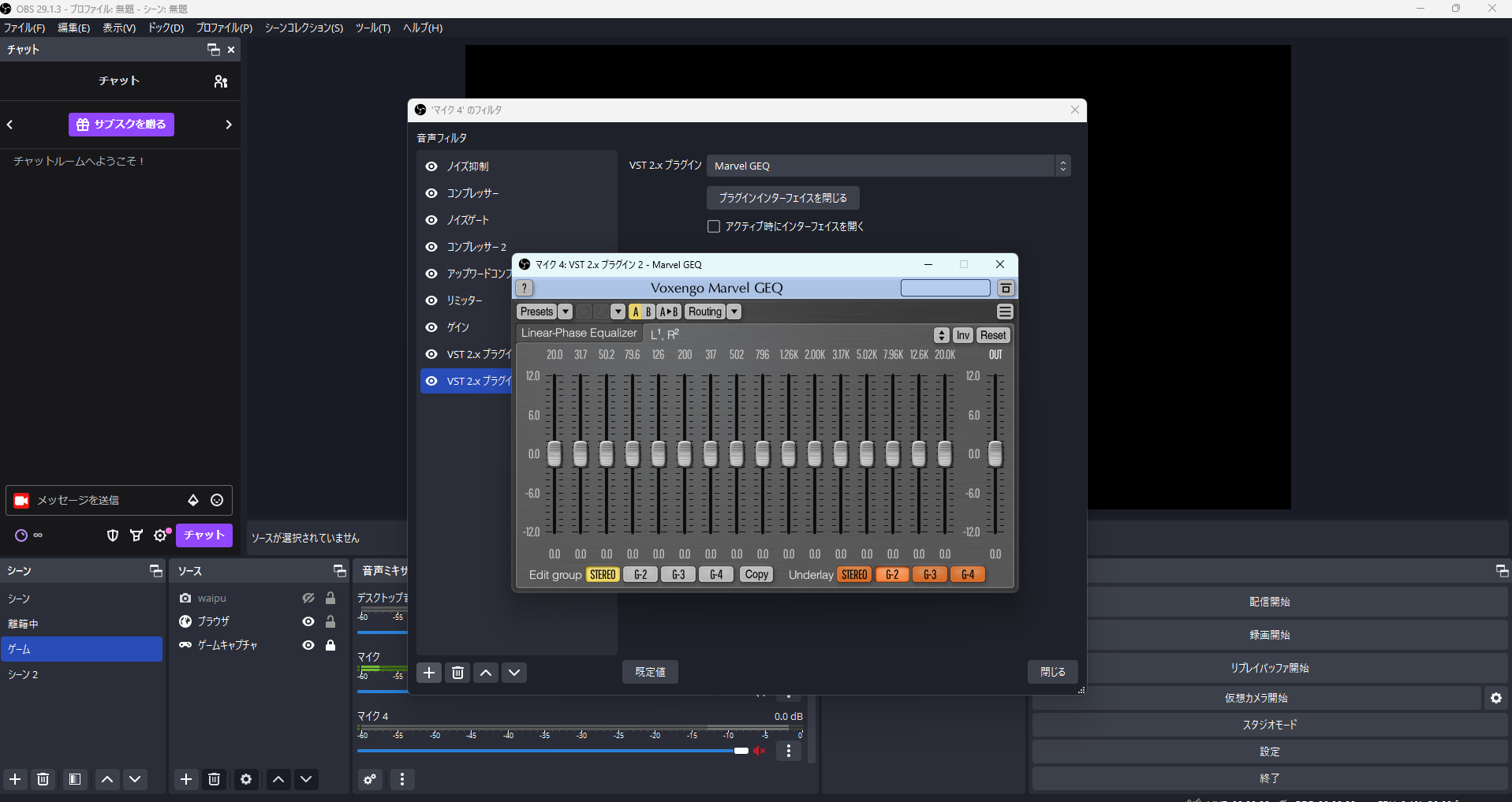Open マイク 4 mixer options menu
1512x802 pixels.
point(789,751)
